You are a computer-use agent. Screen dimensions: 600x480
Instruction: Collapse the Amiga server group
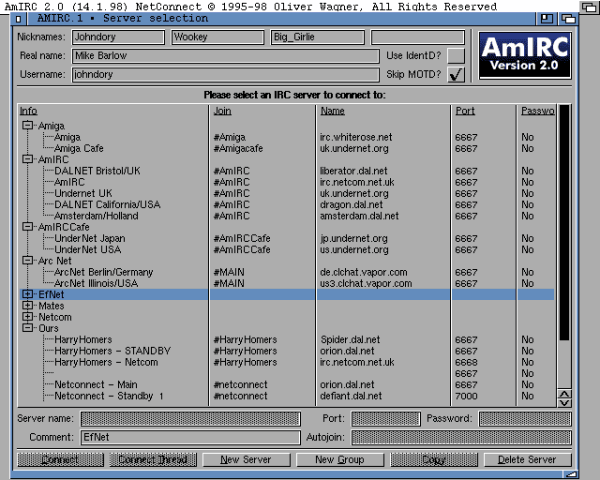27,126
